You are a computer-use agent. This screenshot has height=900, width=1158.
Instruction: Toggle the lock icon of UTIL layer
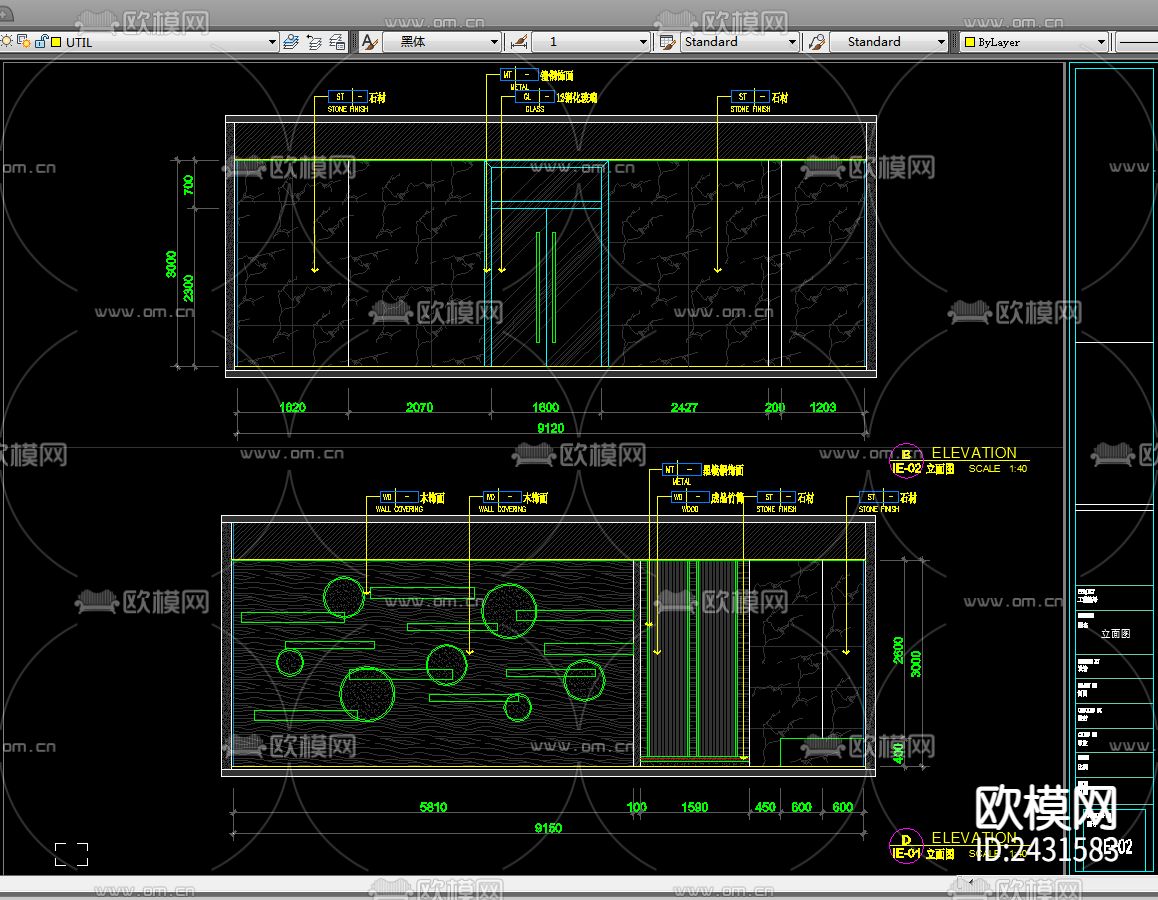[41, 41]
